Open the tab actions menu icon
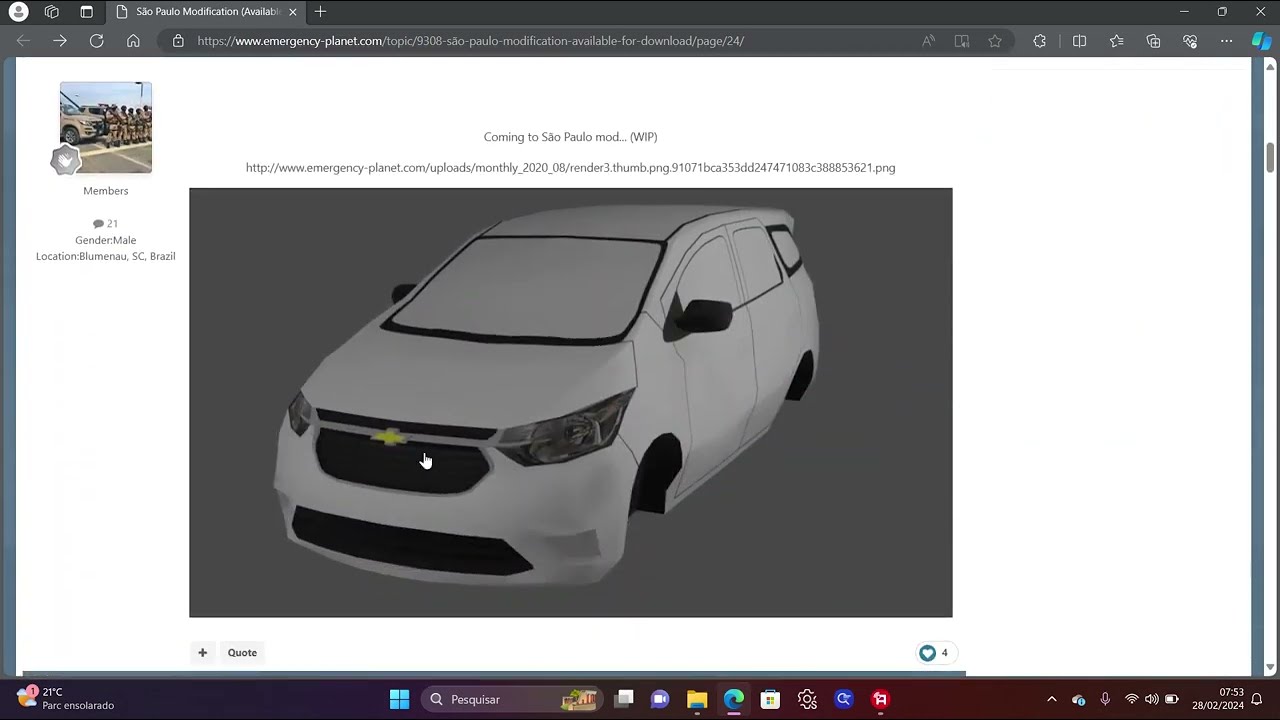1280x720 pixels. pyautogui.click(x=86, y=12)
